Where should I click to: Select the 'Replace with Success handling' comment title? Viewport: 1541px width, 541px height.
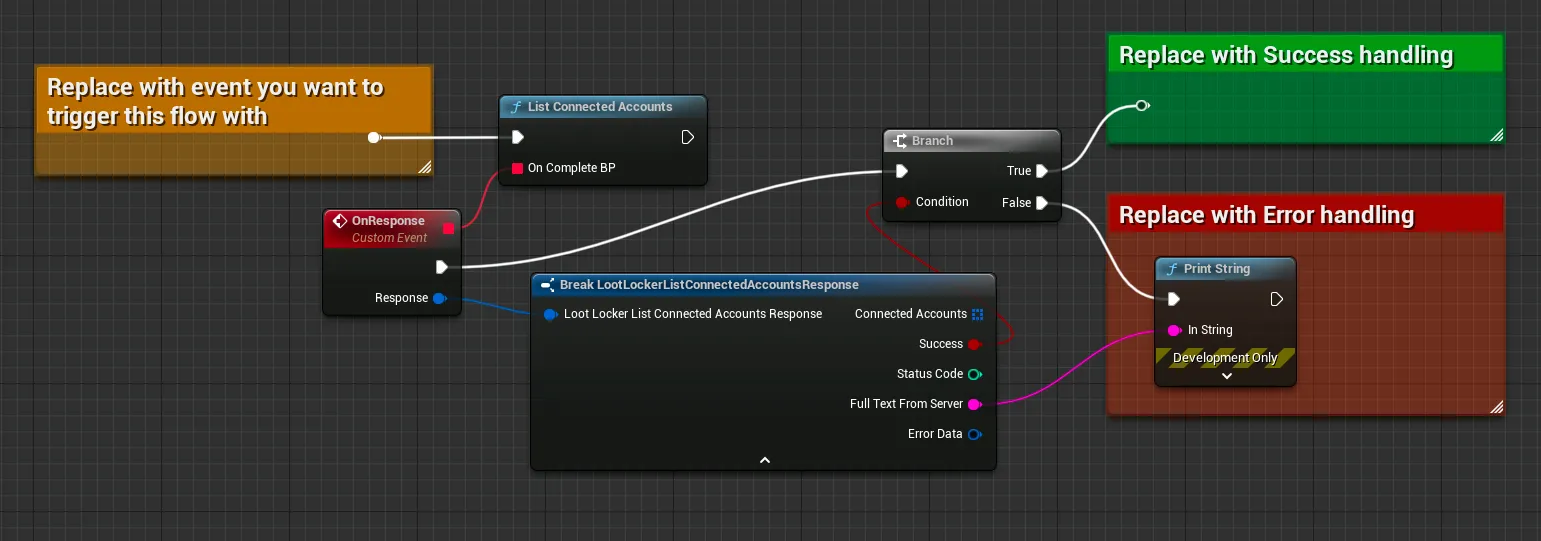pyautogui.click(x=1285, y=55)
